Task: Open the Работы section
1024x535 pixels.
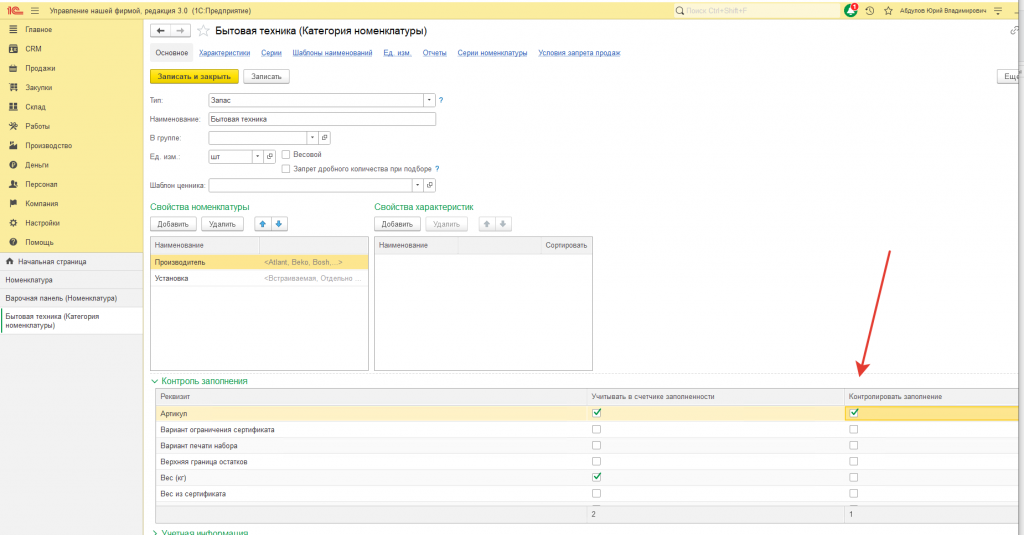Action: [x=37, y=126]
